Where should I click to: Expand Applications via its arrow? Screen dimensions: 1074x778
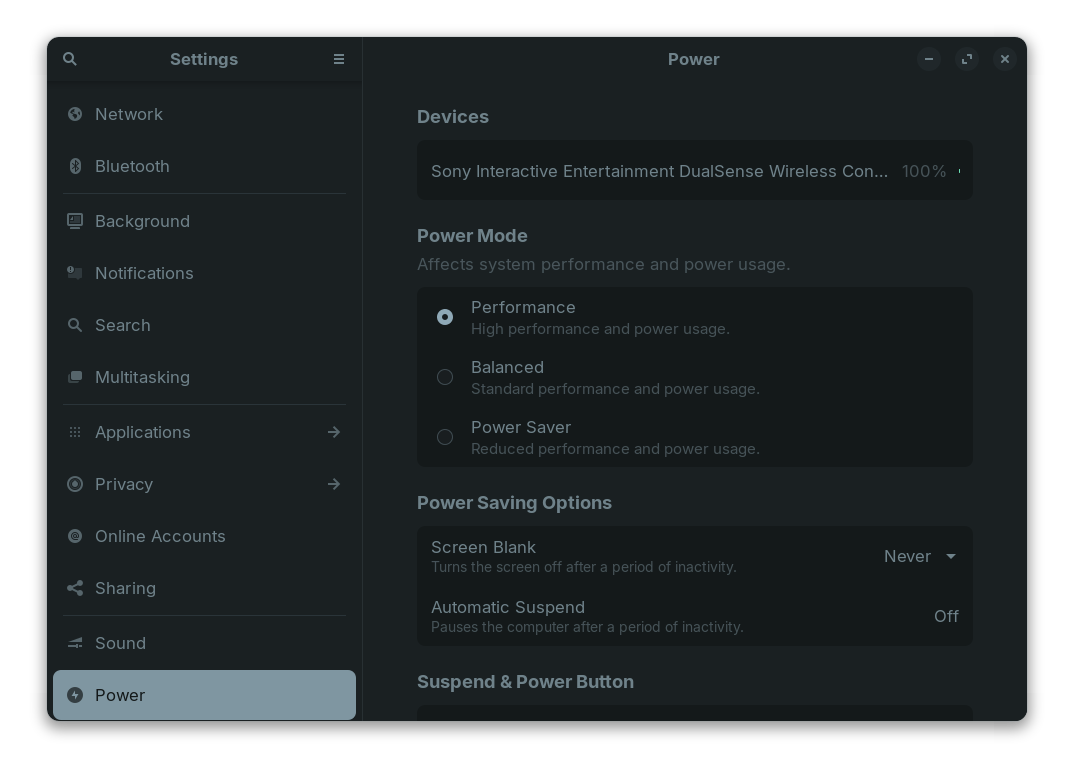point(334,432)
